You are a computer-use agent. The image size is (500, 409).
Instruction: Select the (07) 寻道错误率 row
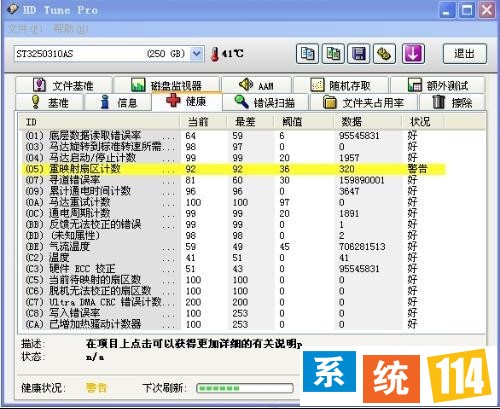233,180
